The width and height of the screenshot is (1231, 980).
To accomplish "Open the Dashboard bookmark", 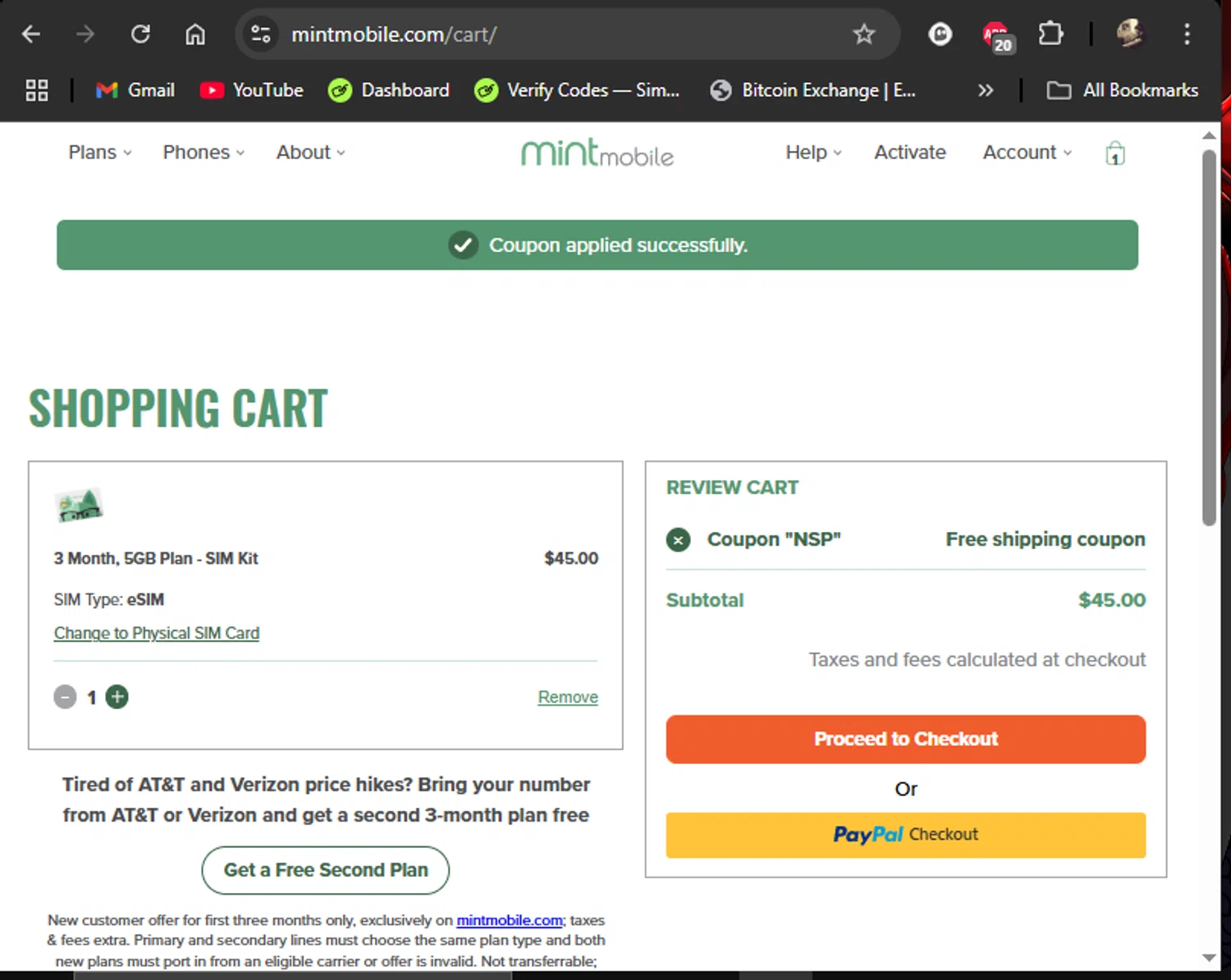I will (x=389, y=90).
